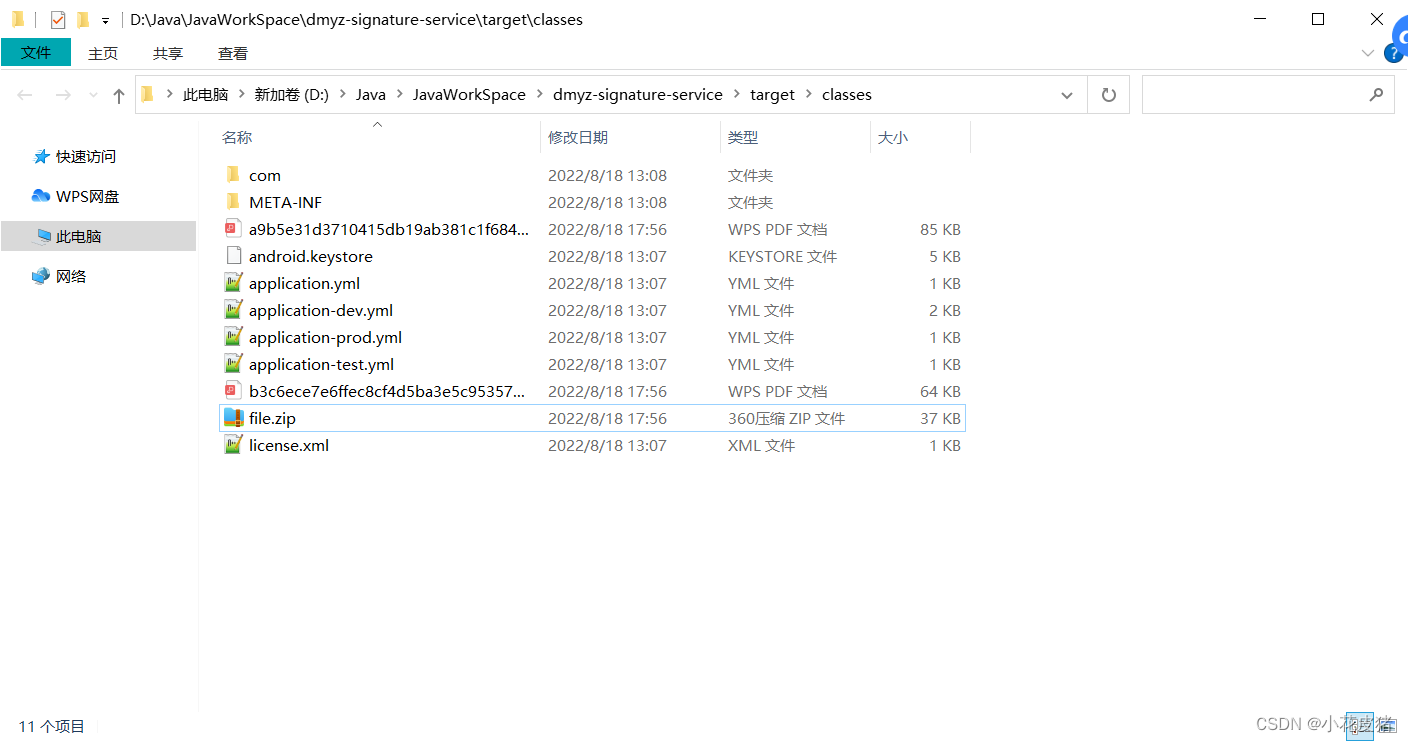
Task: Click the KEYSTORE 文件 type cell
Action: 783,256
